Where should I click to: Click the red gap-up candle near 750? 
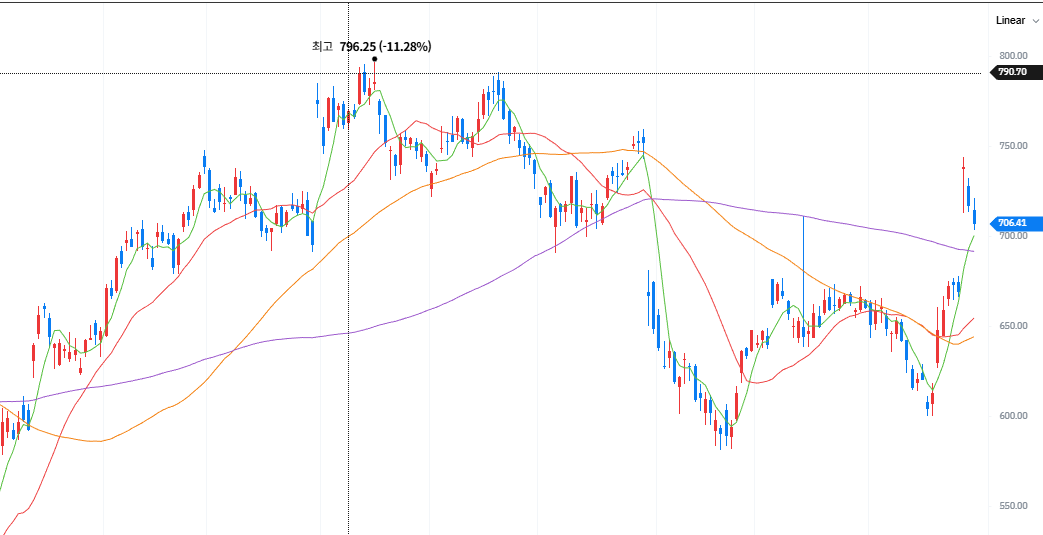coord(963,168)
